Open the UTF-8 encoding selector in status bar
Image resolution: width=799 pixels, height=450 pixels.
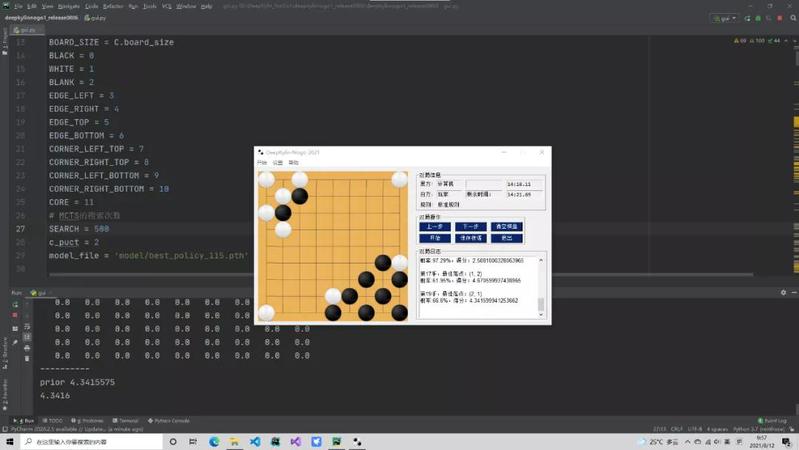point(695,429)
